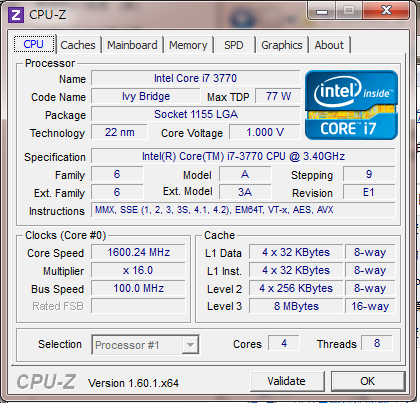Click the Core Voltage value '1.000 V'
The height and width of the screenshot is (403, 420).
[x=265, y=132]
